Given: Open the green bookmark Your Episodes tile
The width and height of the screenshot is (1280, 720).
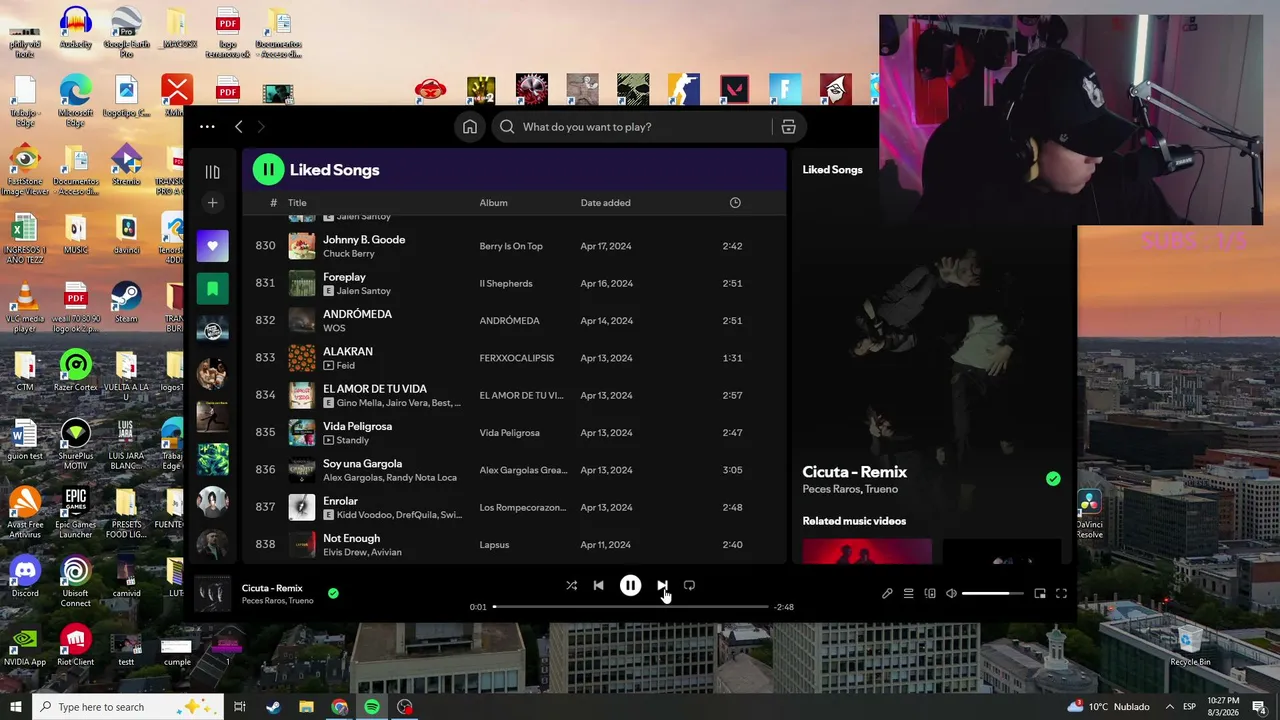Looking at the screenshot, I should [x=212, y=289].
